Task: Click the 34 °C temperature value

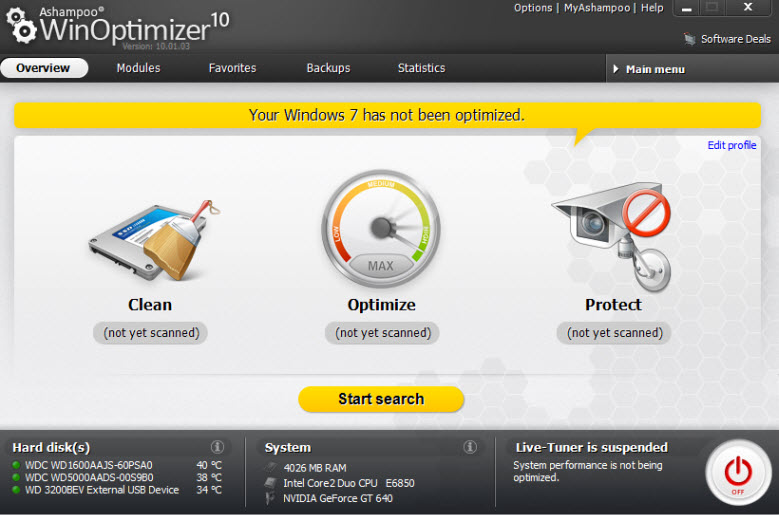Action: [x=209, y=490]
